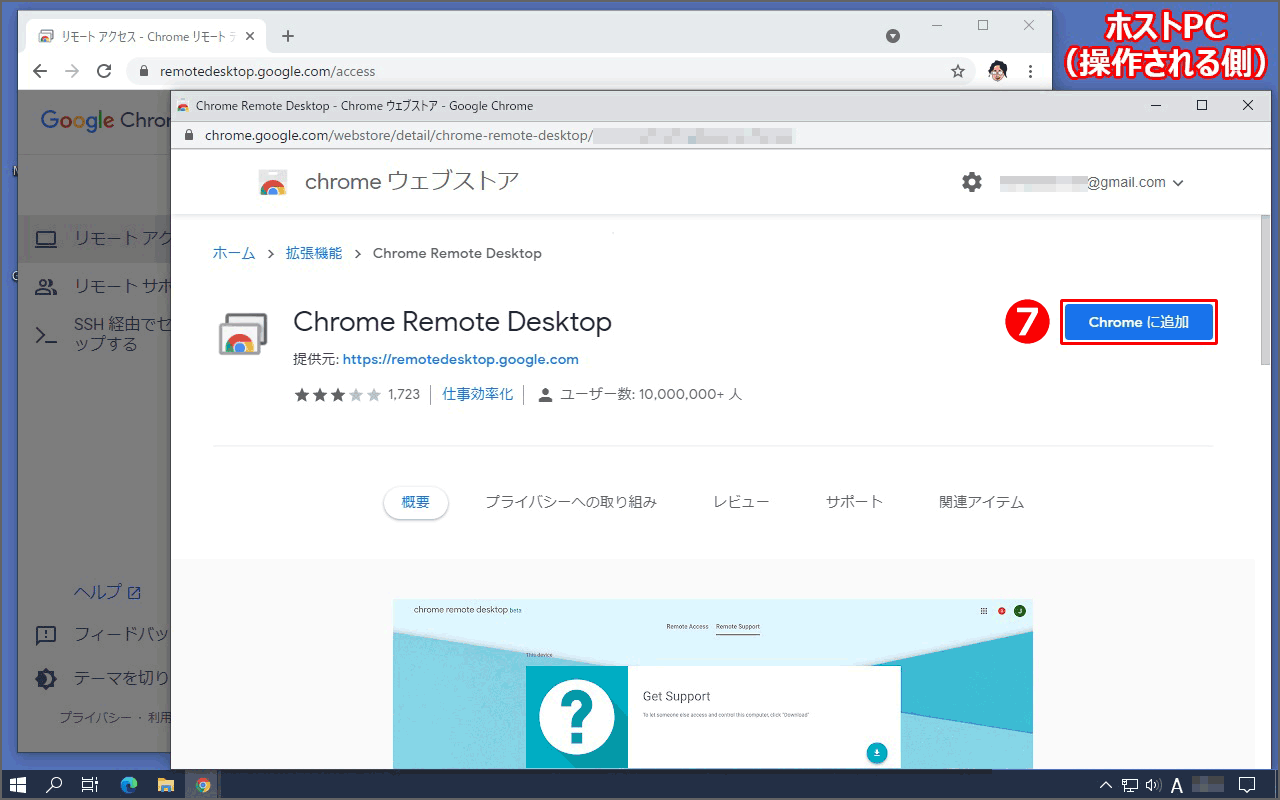1280x800 pixels.
Task: Add Chrome Remote Desktop with 'Chrome に追加' button
Action: click(x=1138, y=322)
